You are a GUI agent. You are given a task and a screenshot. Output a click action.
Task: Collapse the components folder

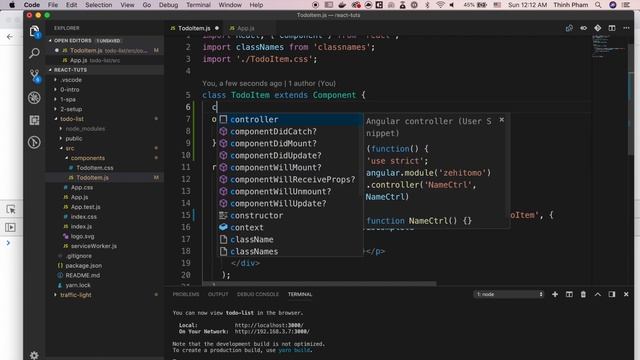87,158
